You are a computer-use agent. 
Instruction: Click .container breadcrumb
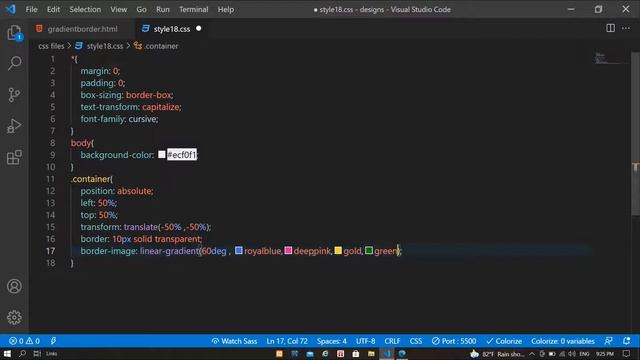pos(162,46)
